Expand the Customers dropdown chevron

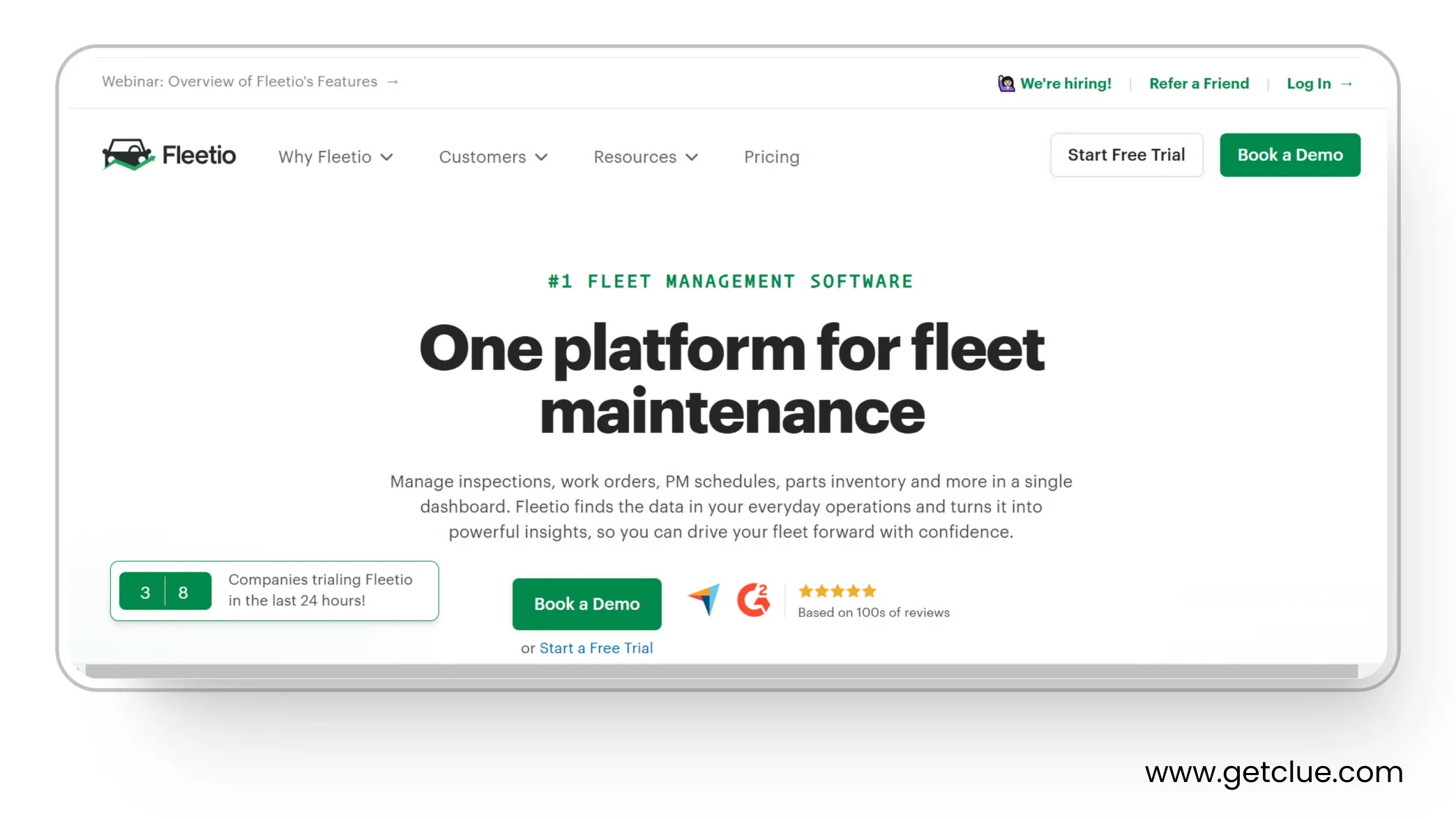pos(542,157)
